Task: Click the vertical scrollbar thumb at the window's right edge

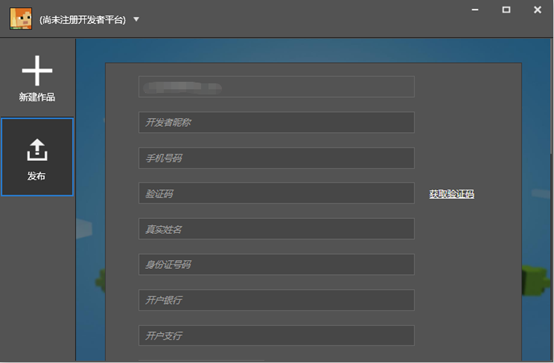Action: [552, 96]
